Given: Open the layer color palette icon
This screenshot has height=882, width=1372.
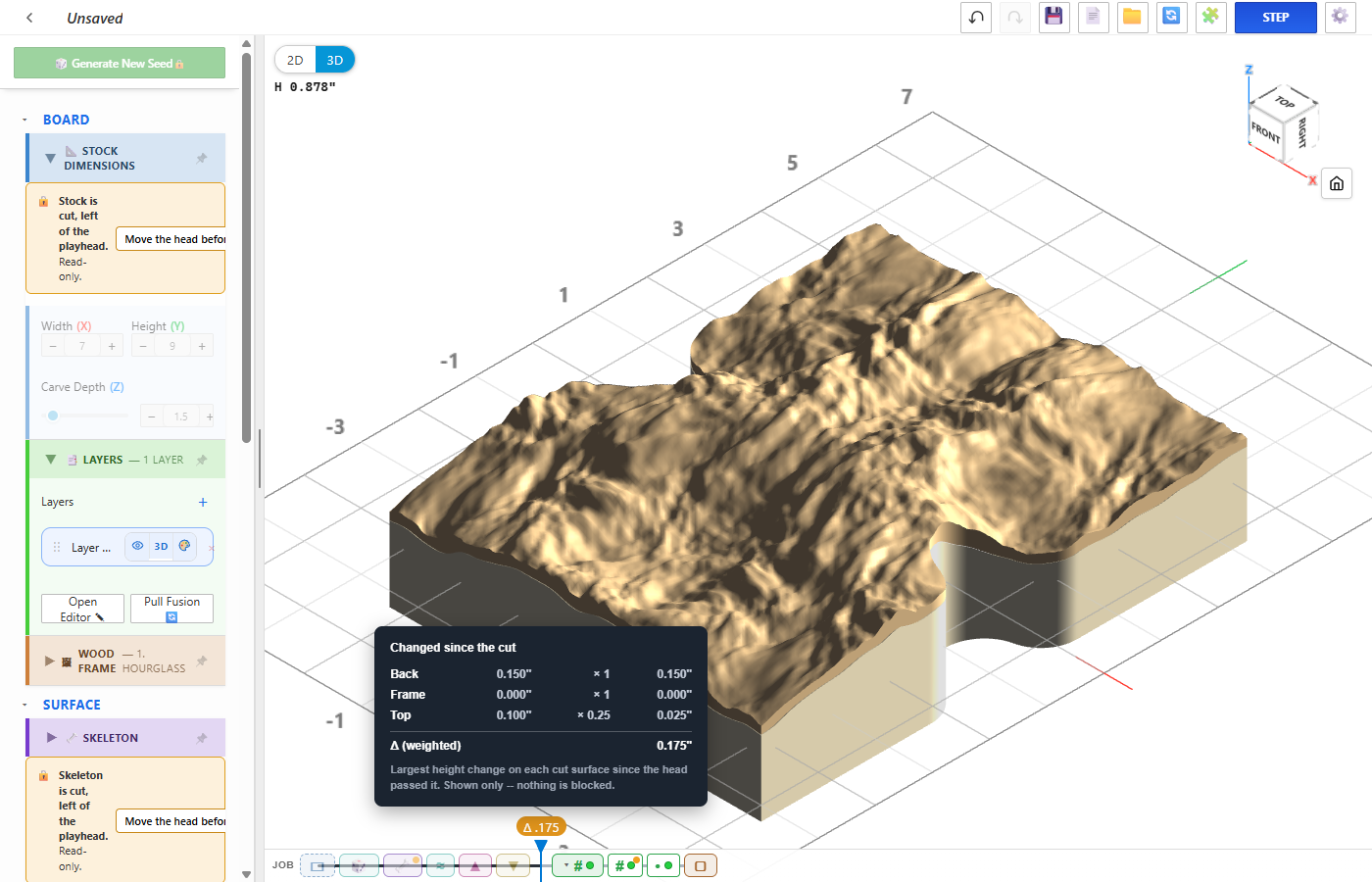Looking at the screenshot, I should tap(184, 546).
